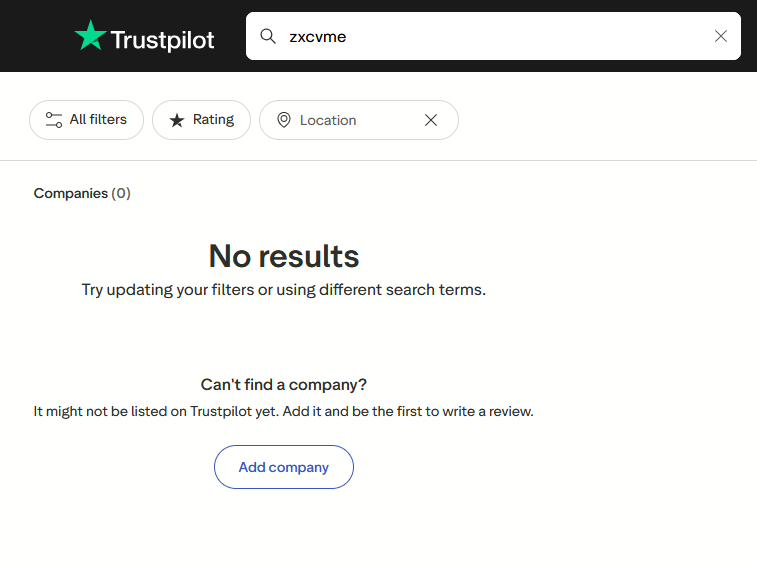Click the "Can't find a company?" heading

click(x=284, y=385)
